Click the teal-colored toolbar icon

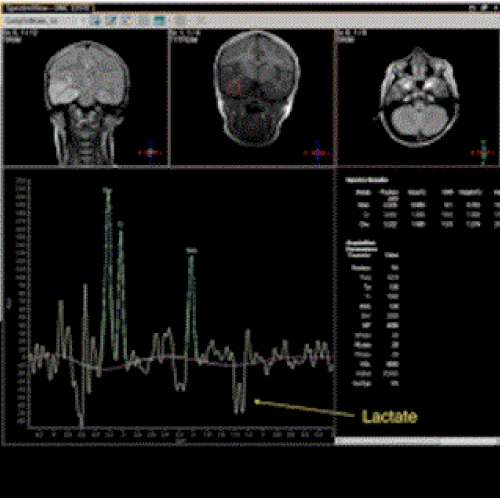click(x=160, y=21)
